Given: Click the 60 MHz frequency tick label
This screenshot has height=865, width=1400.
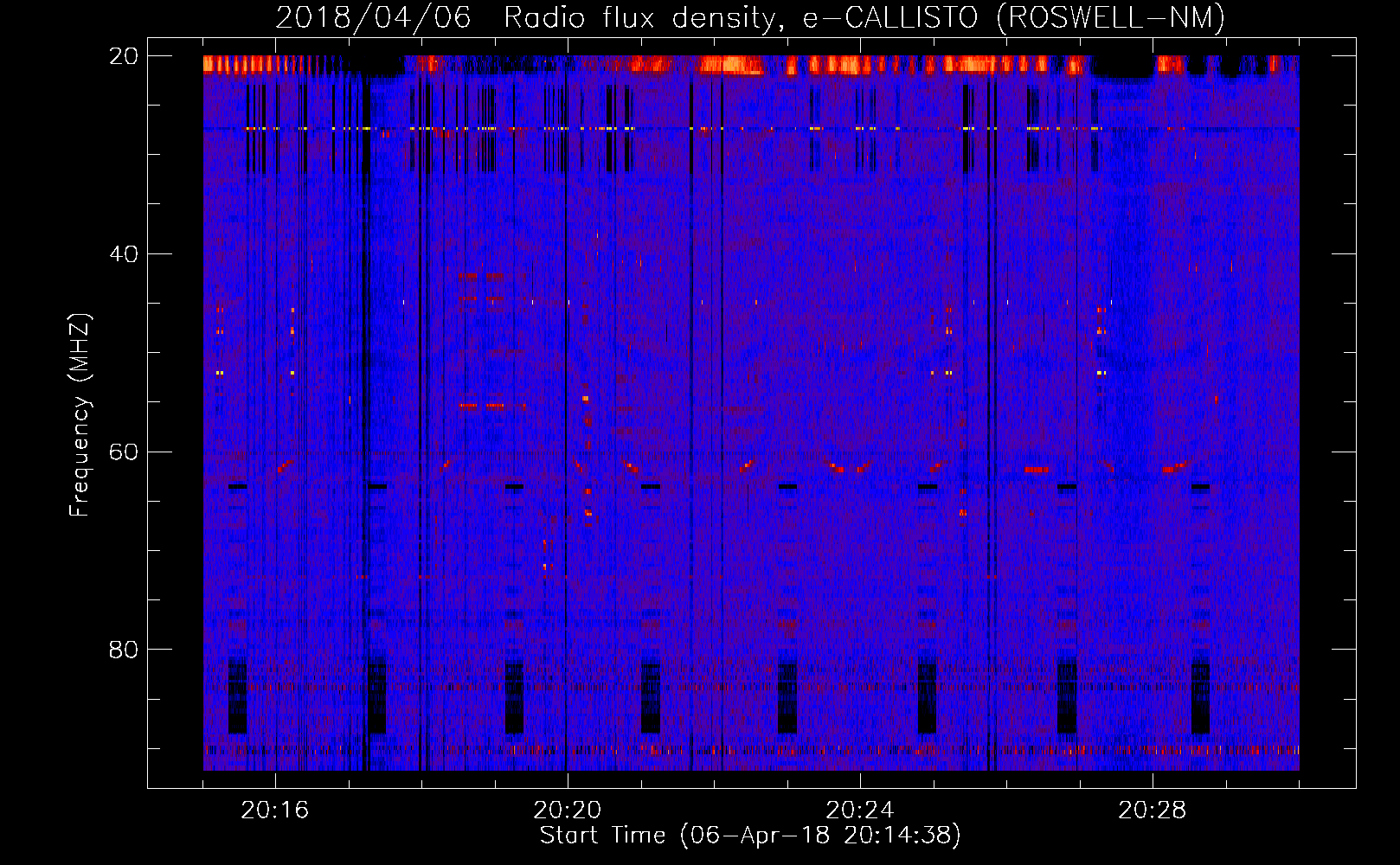Looking at the screenshot, I should click(123, 452).
